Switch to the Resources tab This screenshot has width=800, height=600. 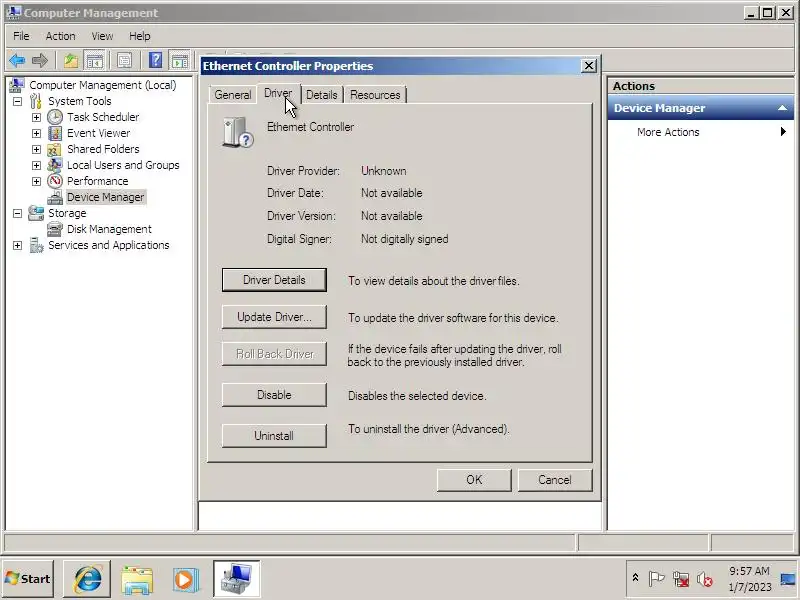(375, 95)
